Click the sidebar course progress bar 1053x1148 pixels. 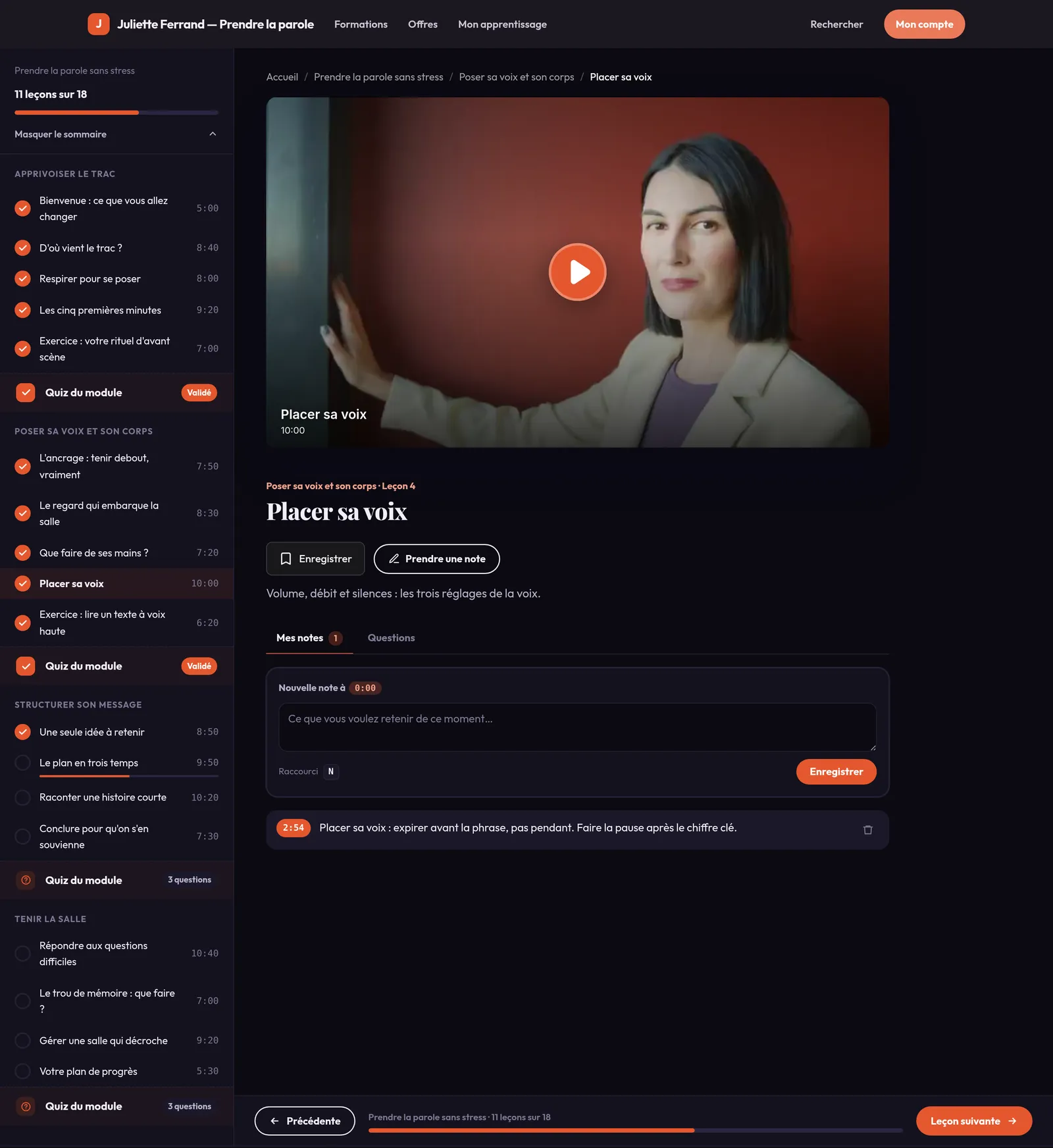(116, 113)
